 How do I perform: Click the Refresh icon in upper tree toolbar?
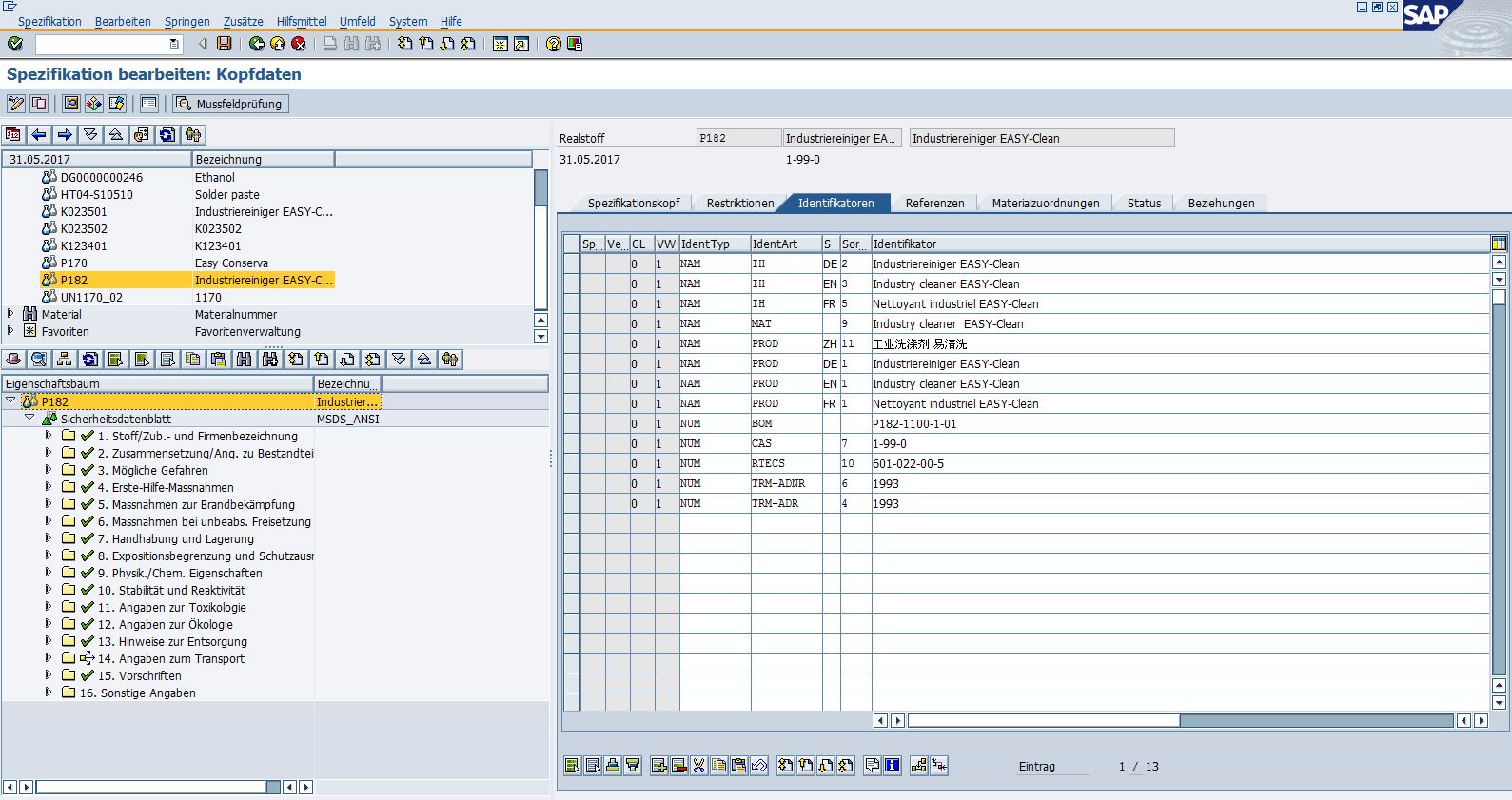[167, 135]
